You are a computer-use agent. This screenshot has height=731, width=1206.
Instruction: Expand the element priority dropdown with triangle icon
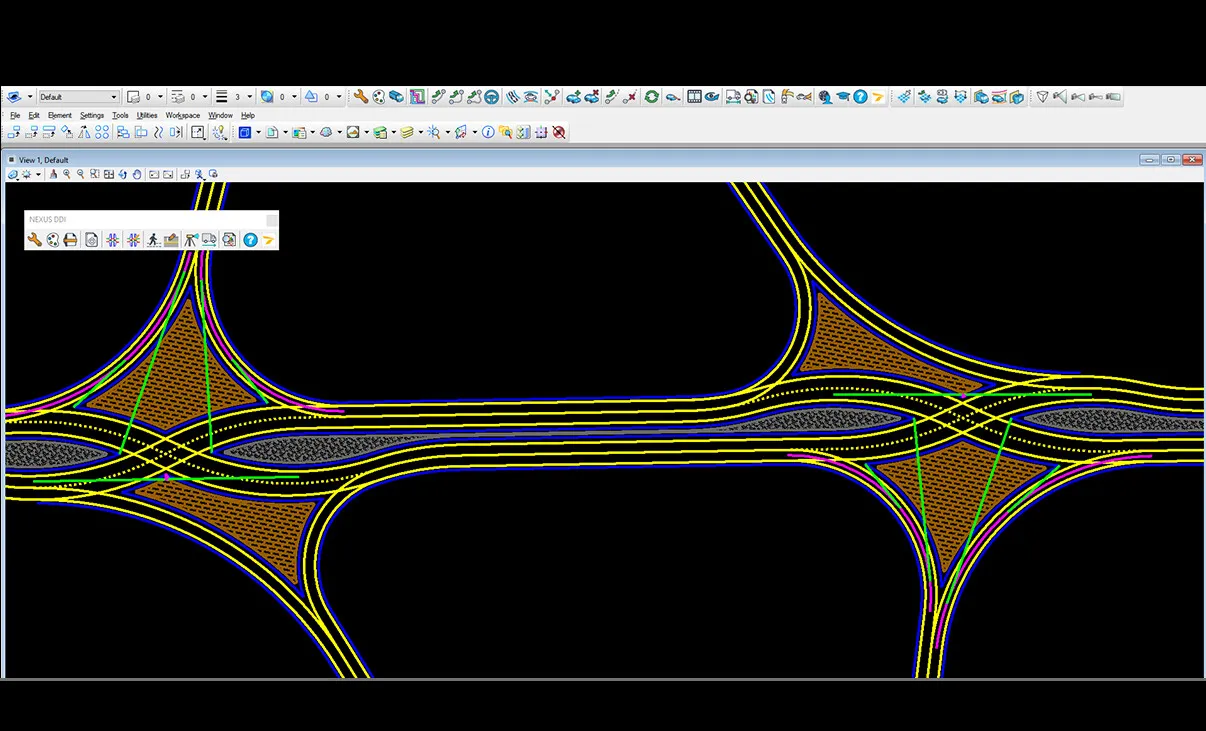(x=339, y=97)
